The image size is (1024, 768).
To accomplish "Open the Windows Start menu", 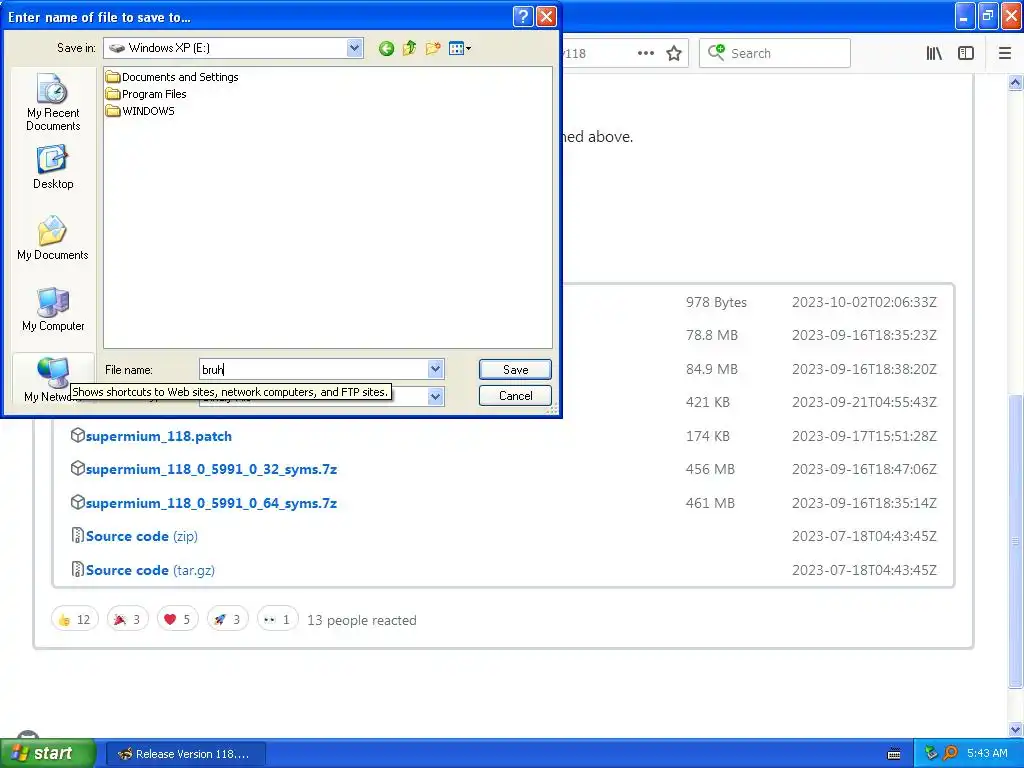I will coord(47,754).
